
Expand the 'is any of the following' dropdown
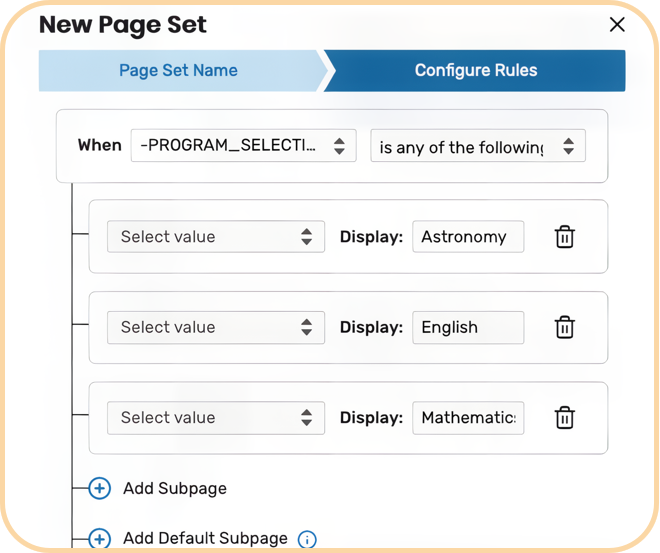(x=477, y=146)
